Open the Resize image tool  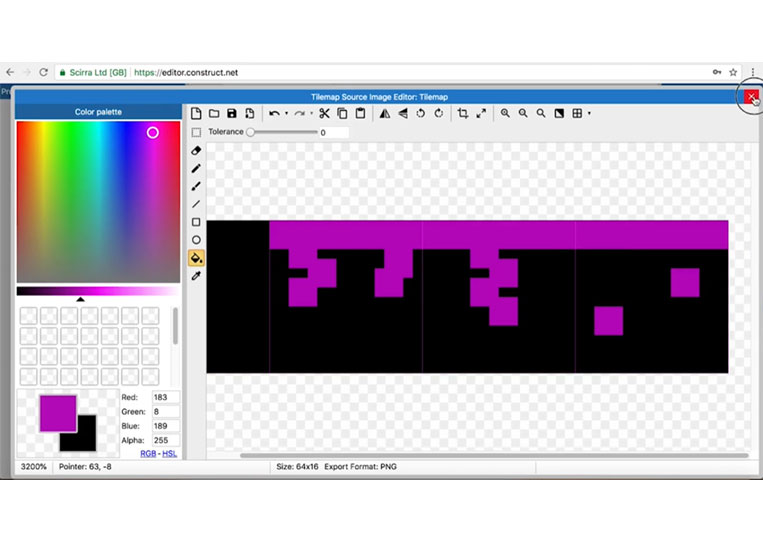pyautogui.click(x=481, y=113)
